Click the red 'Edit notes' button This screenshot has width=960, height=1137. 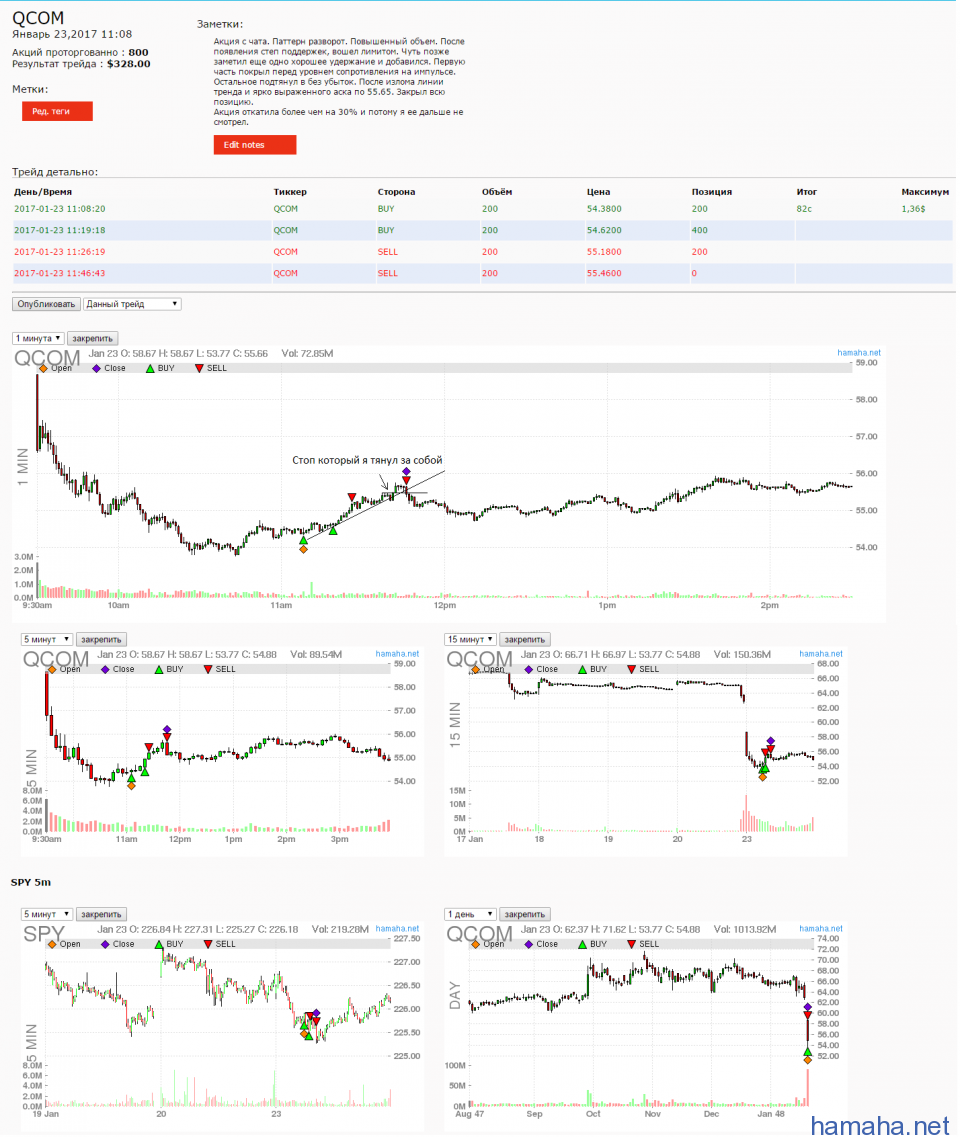click(x=255, y=144)
